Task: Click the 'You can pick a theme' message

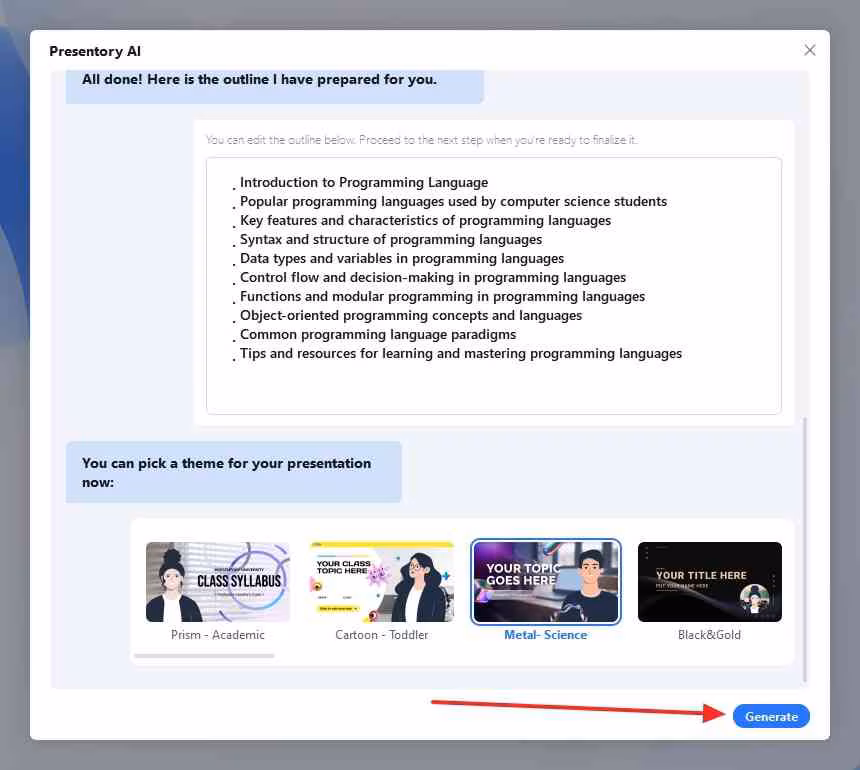Action: pos(234,472)
